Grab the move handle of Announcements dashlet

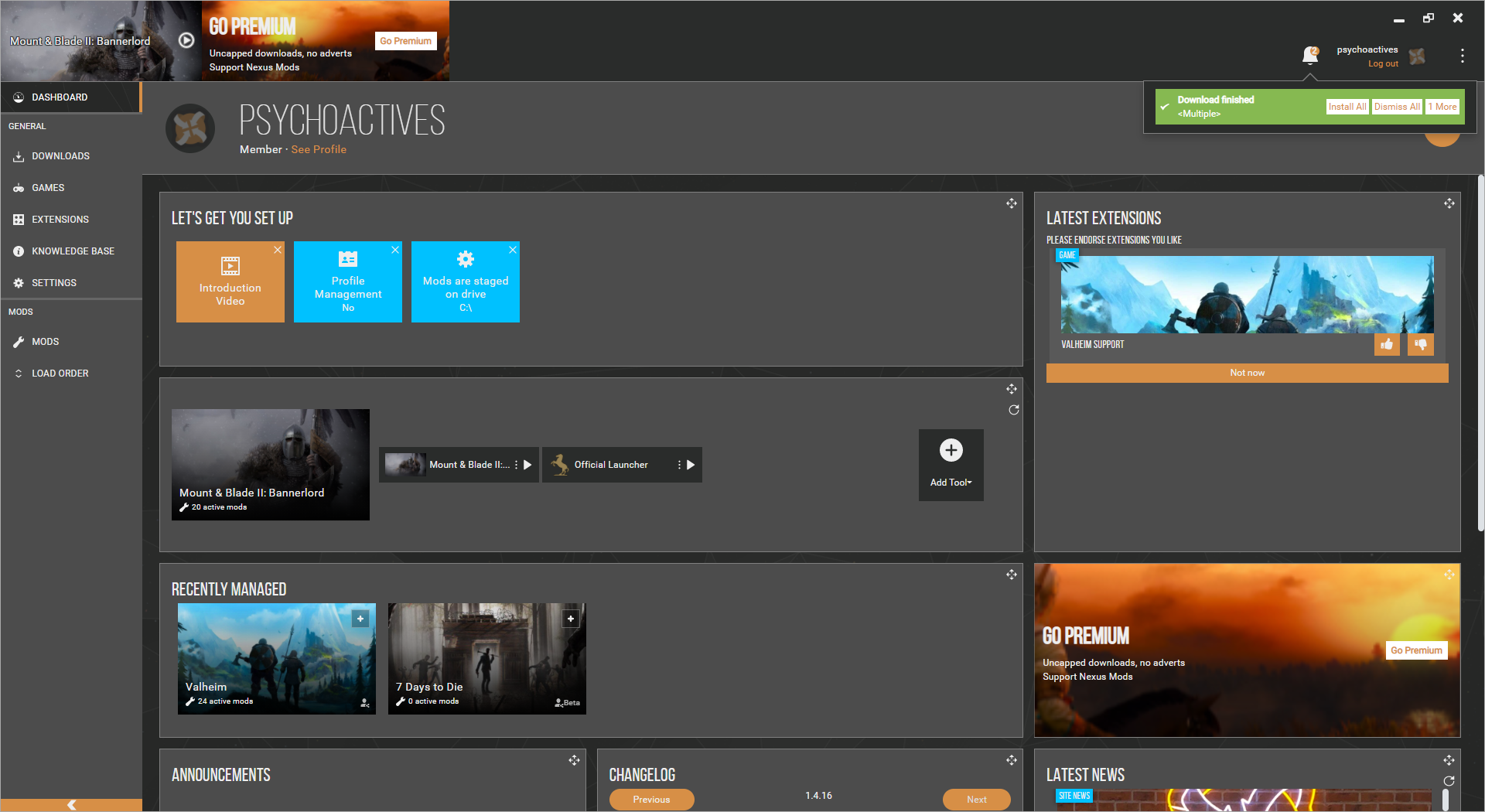574,760
